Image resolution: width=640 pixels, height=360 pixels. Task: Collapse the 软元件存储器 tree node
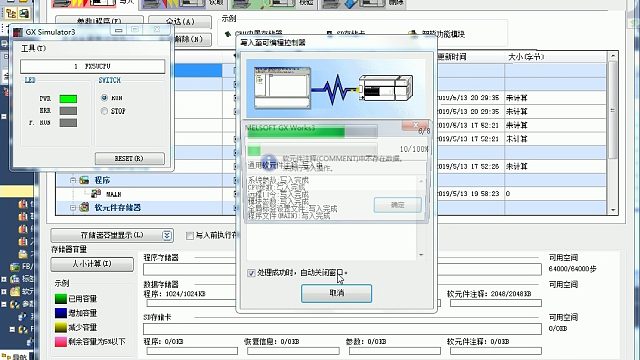point(73,207)
